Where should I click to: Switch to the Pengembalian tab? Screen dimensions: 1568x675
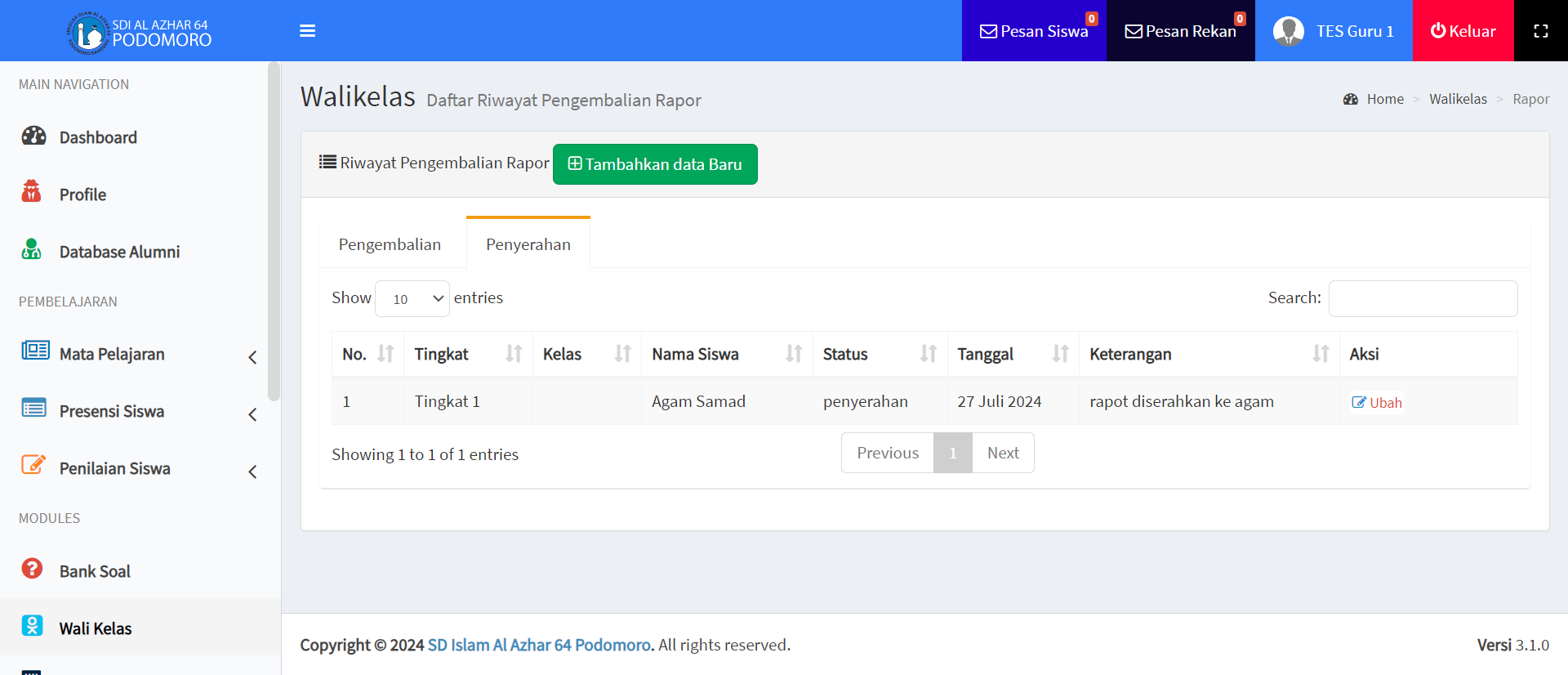click(390, 244)
